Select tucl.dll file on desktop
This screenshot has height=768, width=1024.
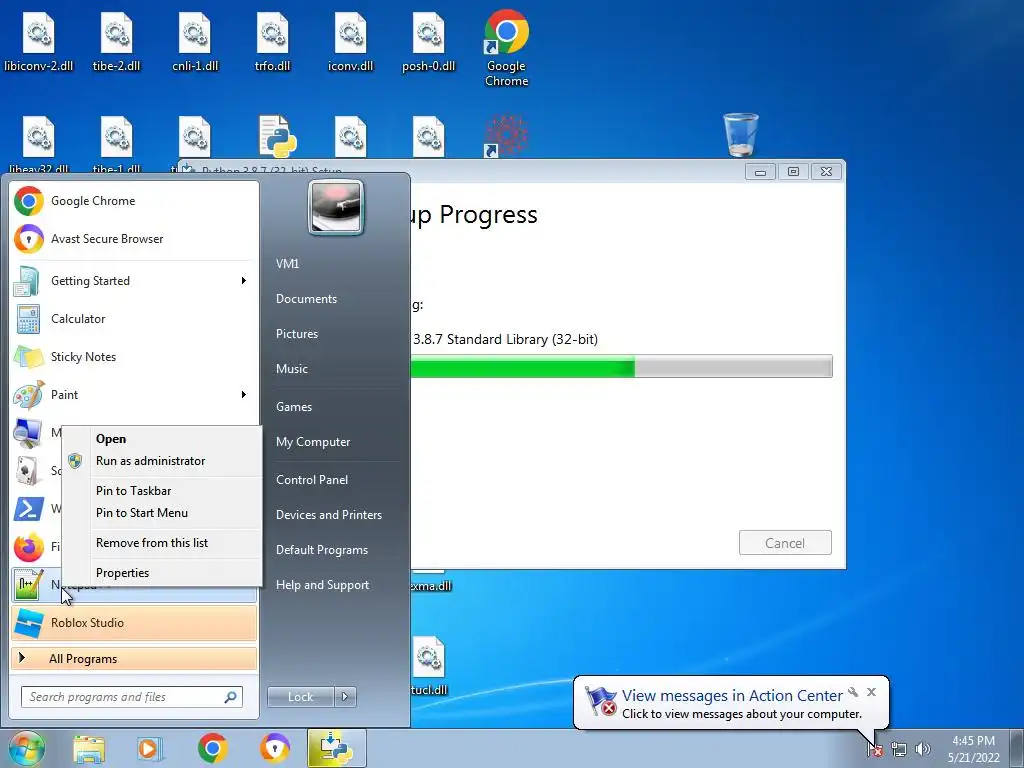(x=429, y=666)
